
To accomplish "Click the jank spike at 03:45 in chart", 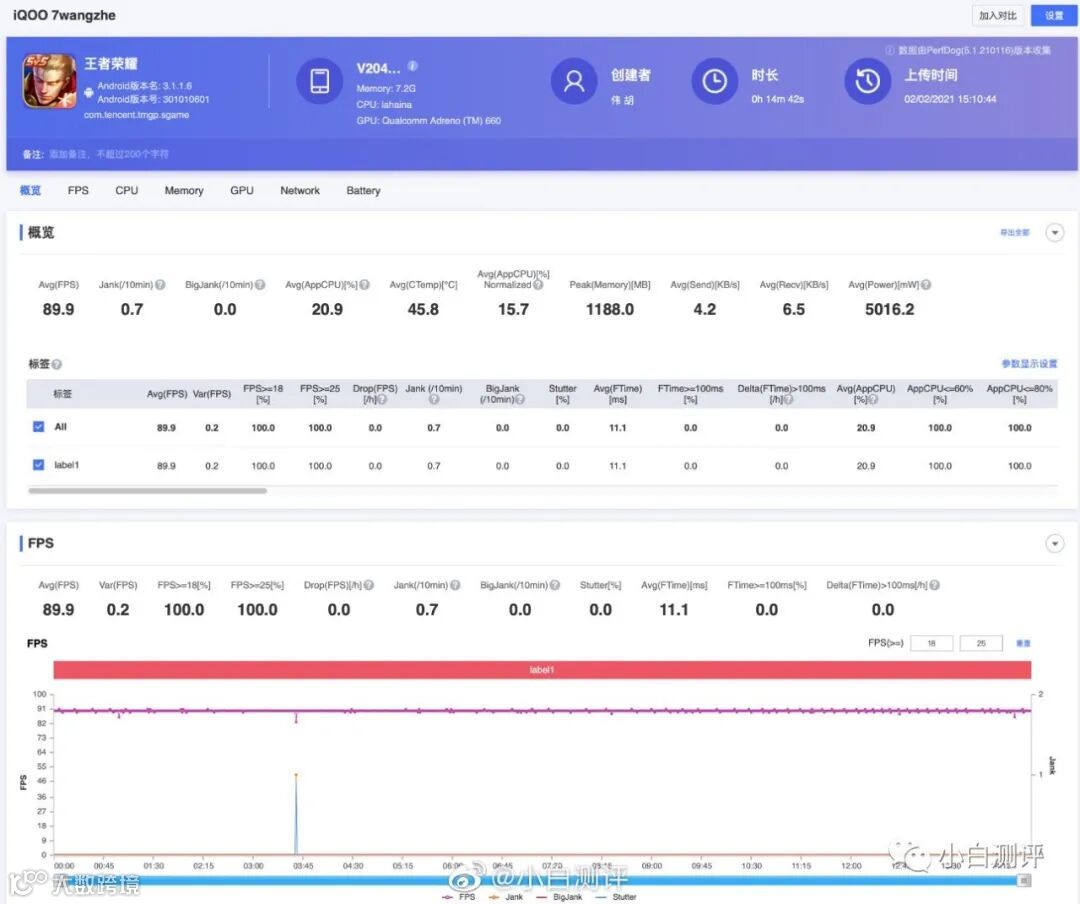I will [296, 813].
